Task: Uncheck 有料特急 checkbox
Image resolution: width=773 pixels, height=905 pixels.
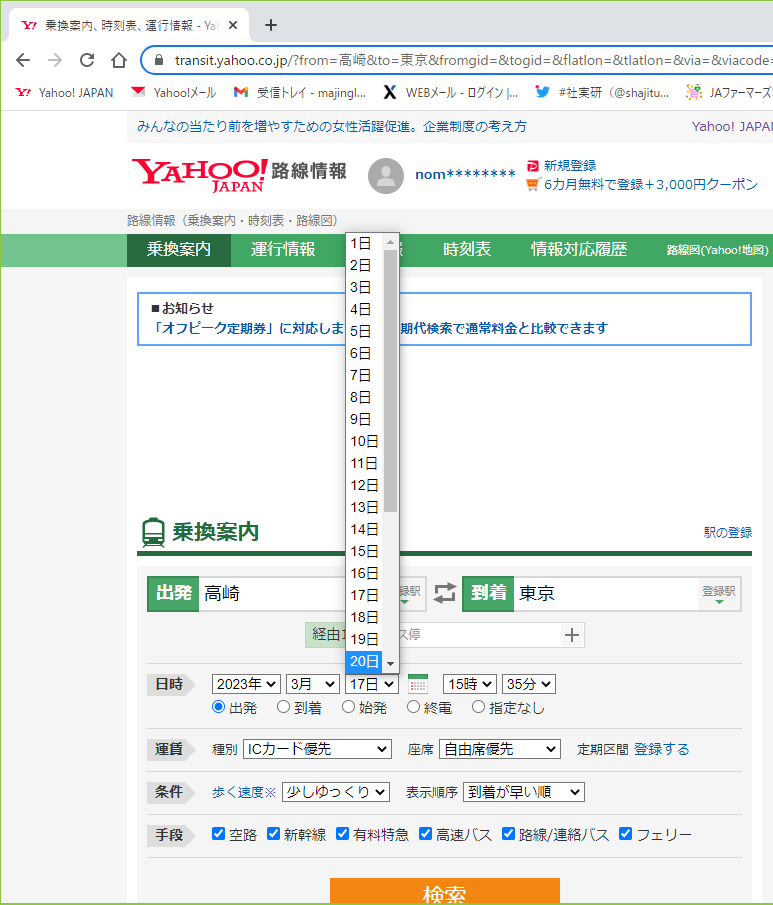Action: 342,833
